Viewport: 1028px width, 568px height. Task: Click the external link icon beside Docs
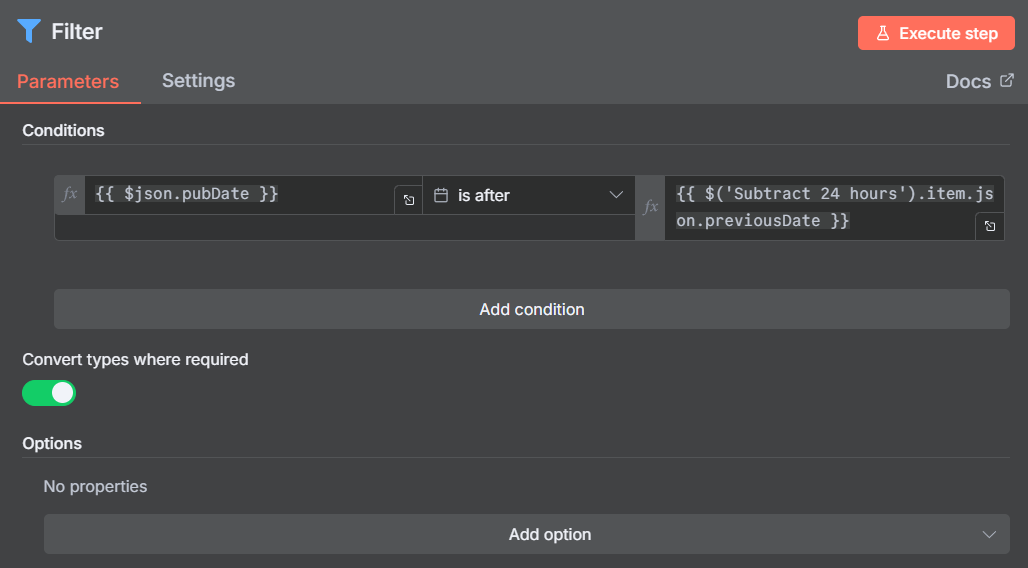[x=1007, y=81]
